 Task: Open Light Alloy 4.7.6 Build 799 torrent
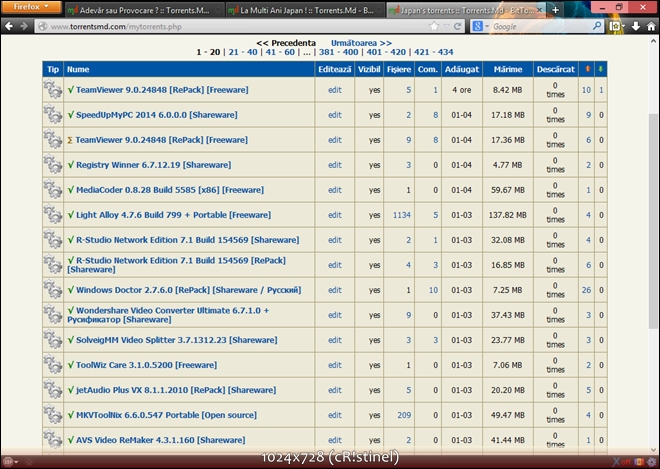(173, 215)
